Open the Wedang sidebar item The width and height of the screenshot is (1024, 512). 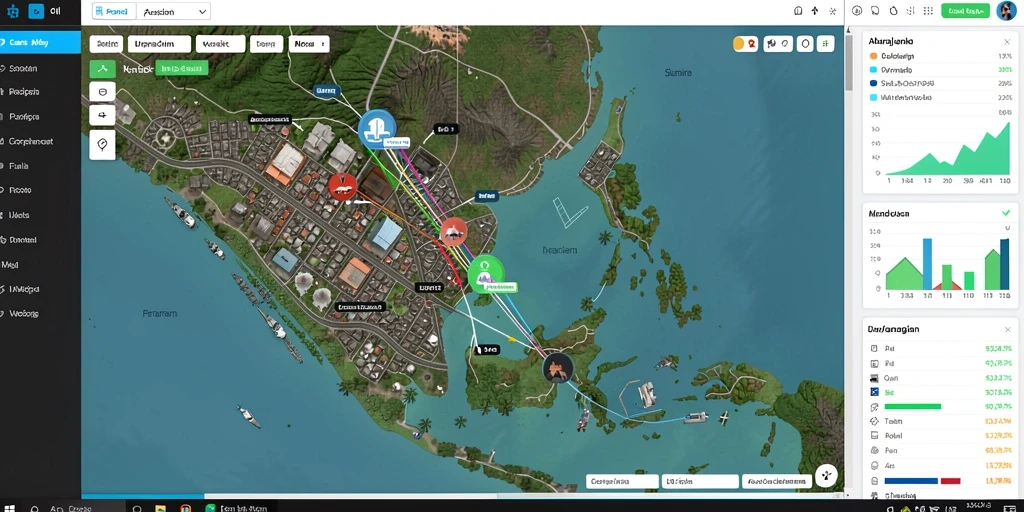point(23,313)
